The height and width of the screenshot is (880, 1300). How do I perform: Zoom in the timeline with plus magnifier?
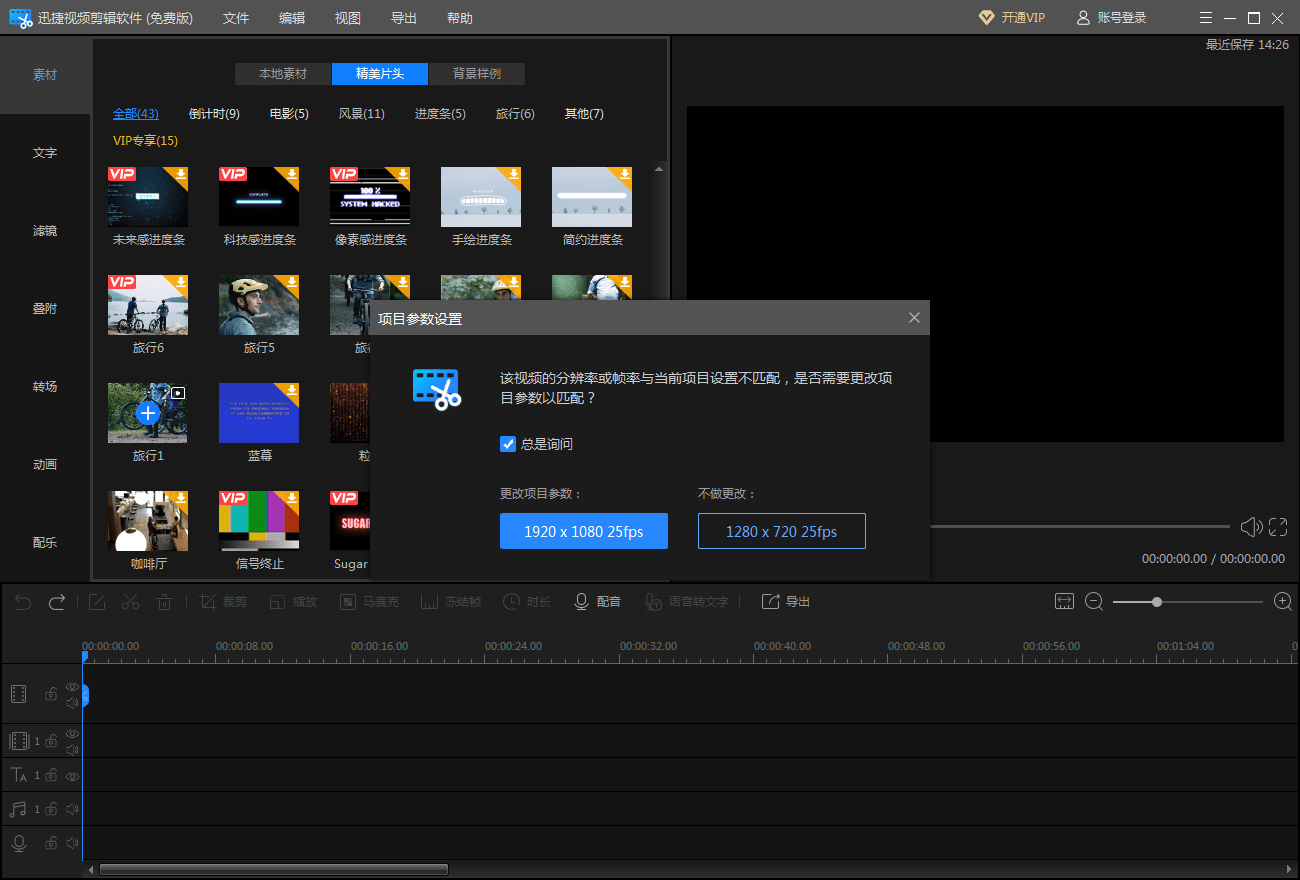[1283, 601]
